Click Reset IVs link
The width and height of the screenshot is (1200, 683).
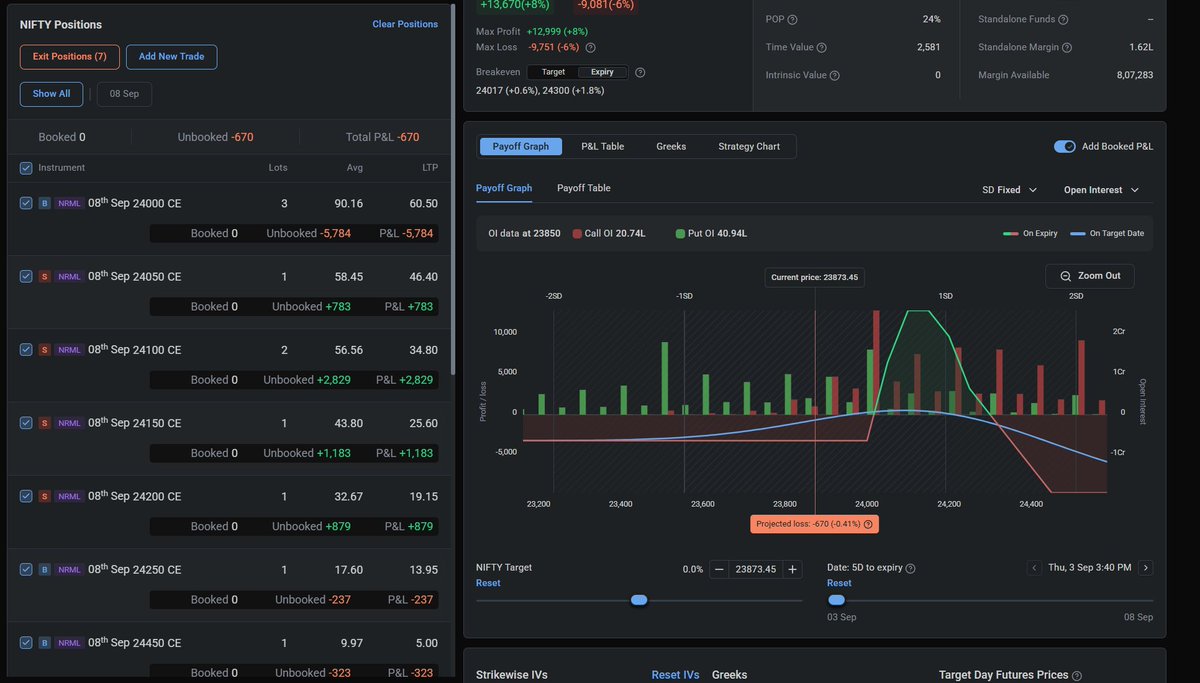click(675, 675)
